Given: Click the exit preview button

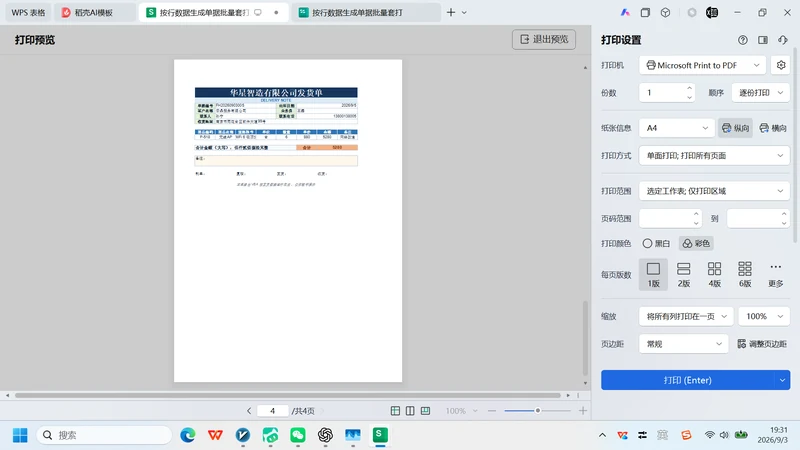Looking at the screenshot, I should pos(544,39).
